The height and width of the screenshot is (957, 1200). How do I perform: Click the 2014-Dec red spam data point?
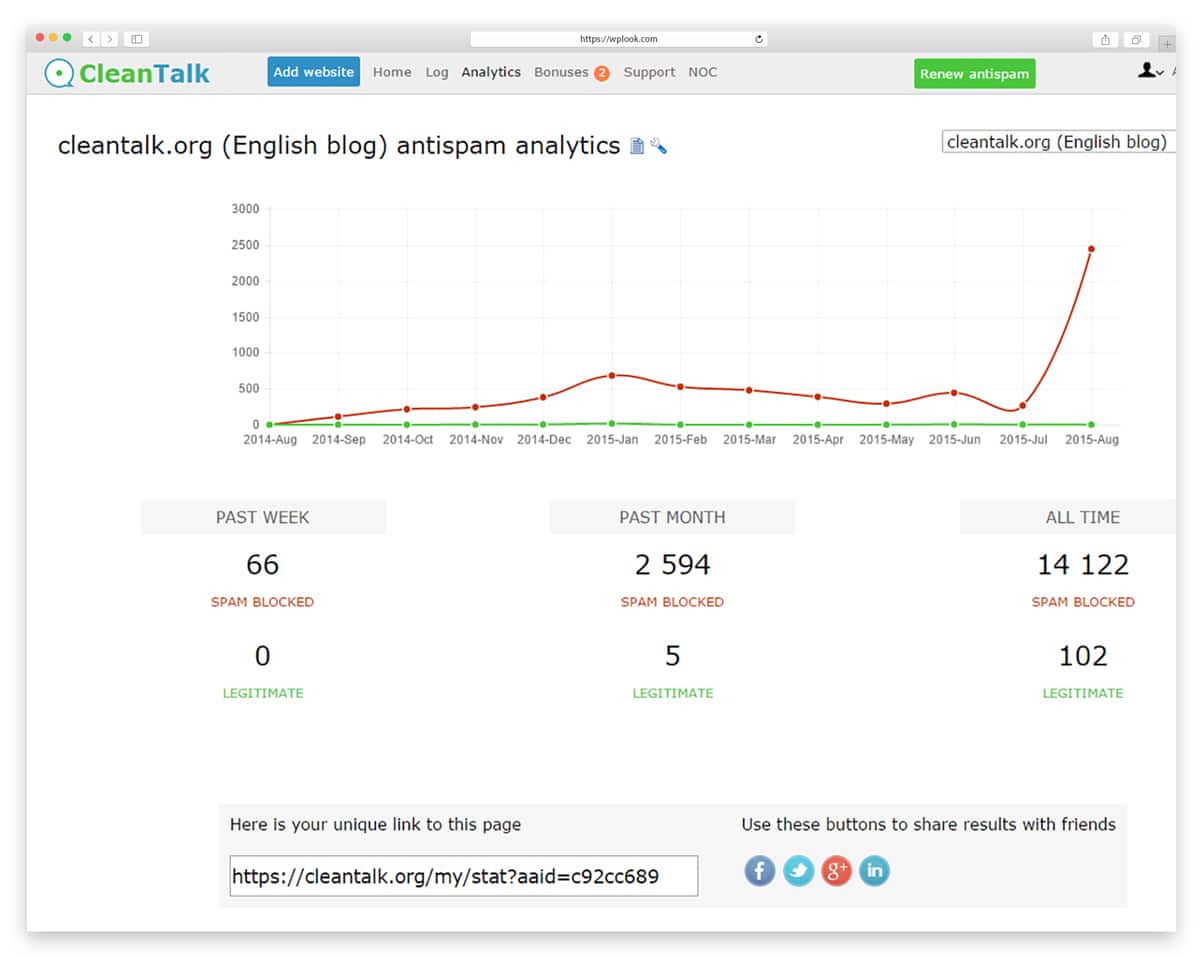pyautogui.click(x=543, y=397)
